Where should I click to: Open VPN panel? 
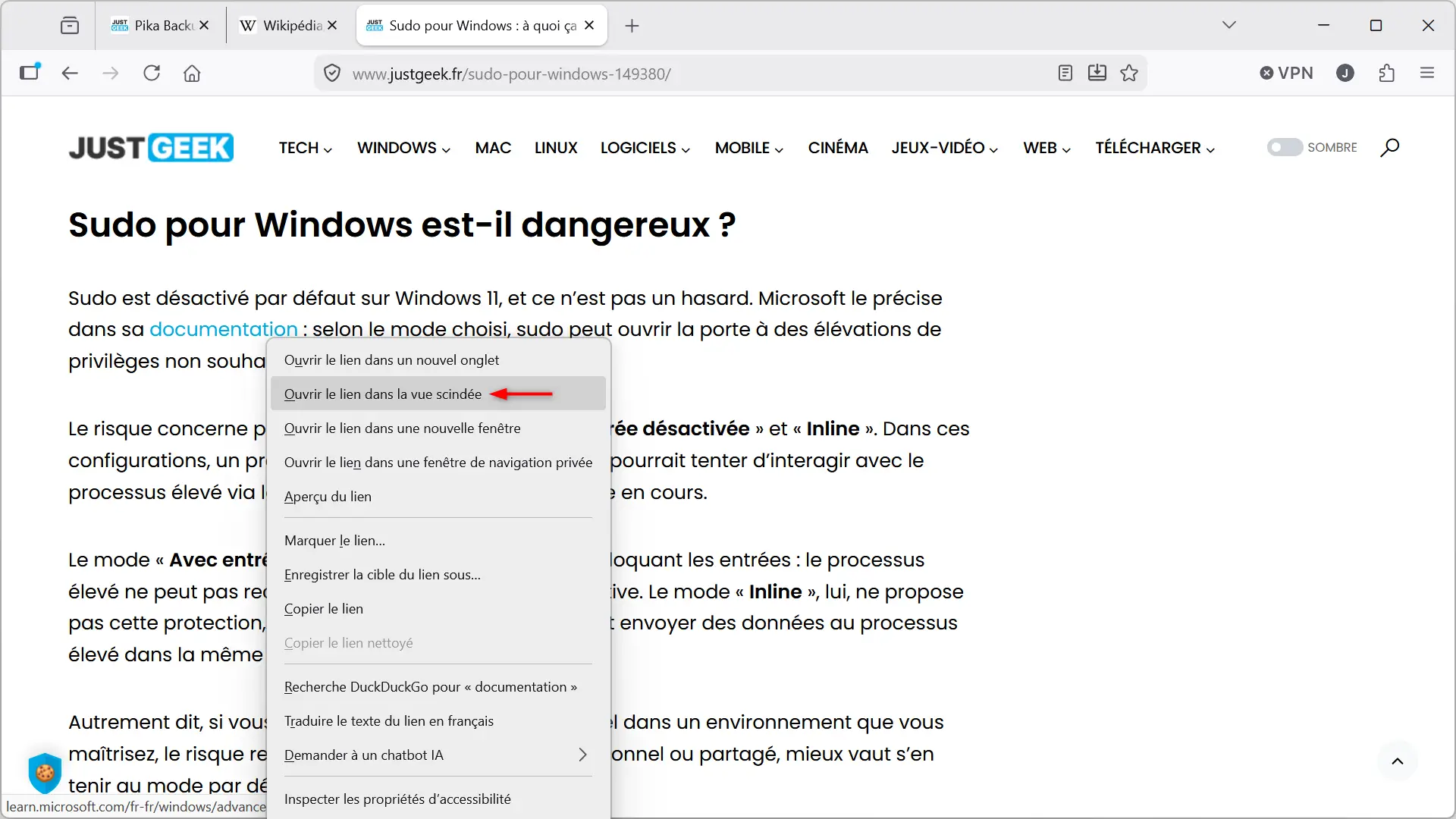1286,73
